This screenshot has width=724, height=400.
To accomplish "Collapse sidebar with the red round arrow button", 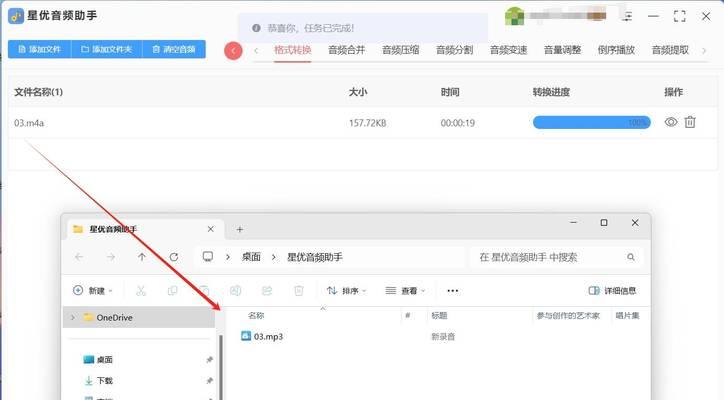I will (x=233, y=51).
